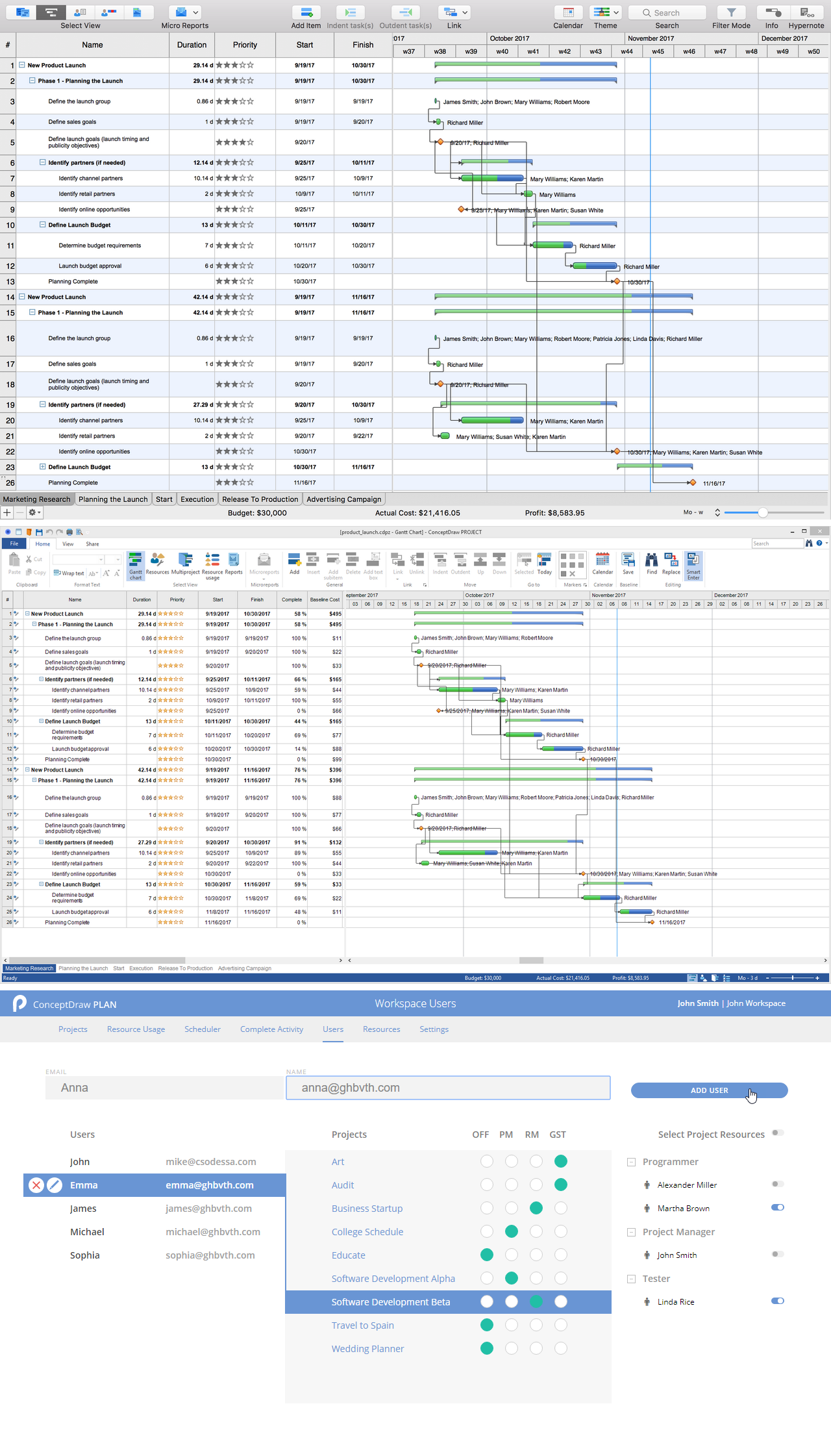Image resolution: width=831 pixels, height=1456 pixels.
Task: Disable Linda Rice resource switch
Action: click(778, 1301)
